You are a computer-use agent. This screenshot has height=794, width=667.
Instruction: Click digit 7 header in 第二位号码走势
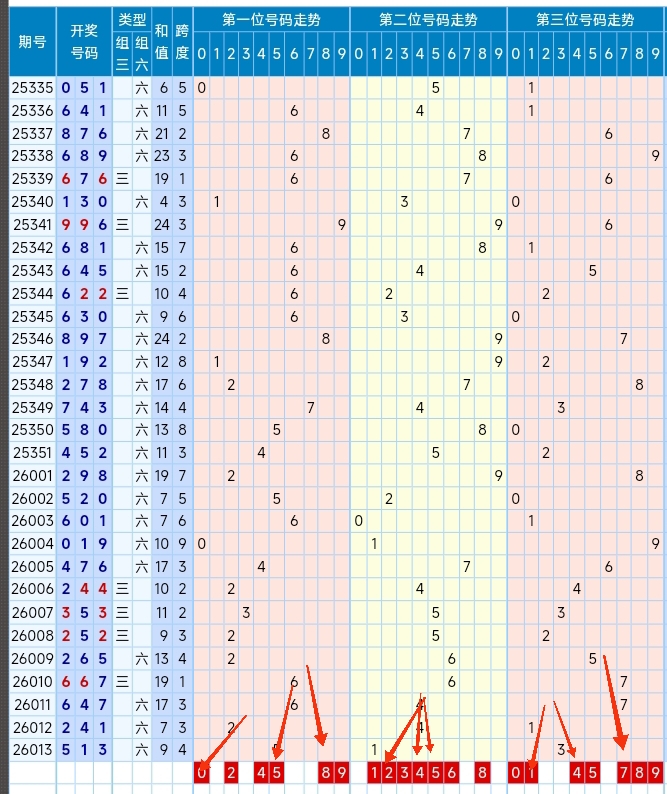click(x=466, y=54)
